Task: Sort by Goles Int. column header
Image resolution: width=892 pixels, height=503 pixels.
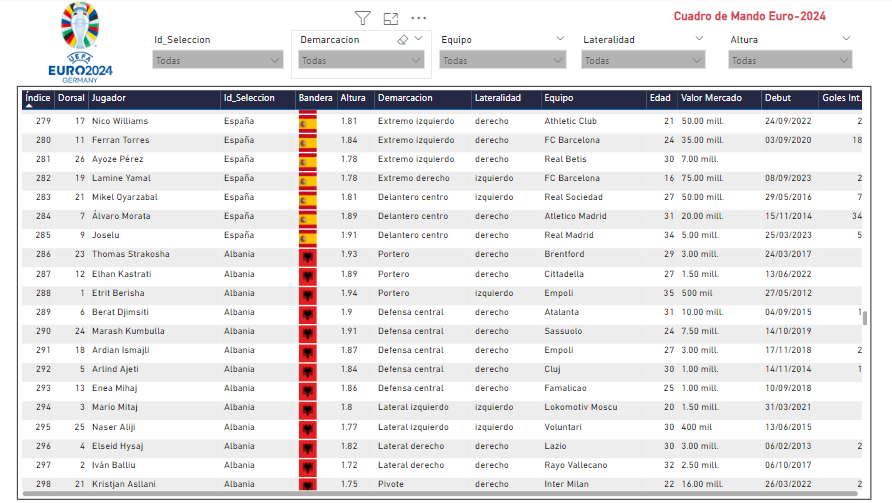Action: tap(841, 98)
